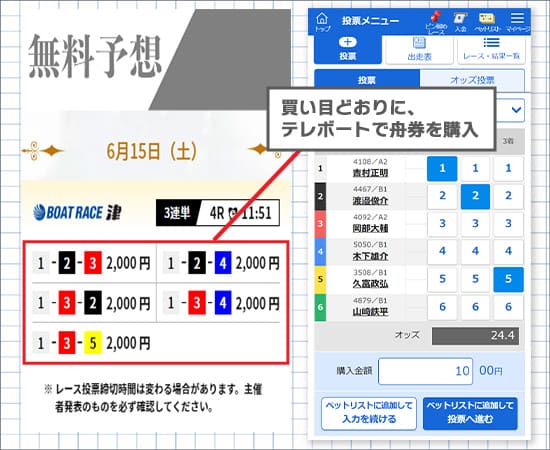Toggle boat 1 for second place

click(475, 169)
